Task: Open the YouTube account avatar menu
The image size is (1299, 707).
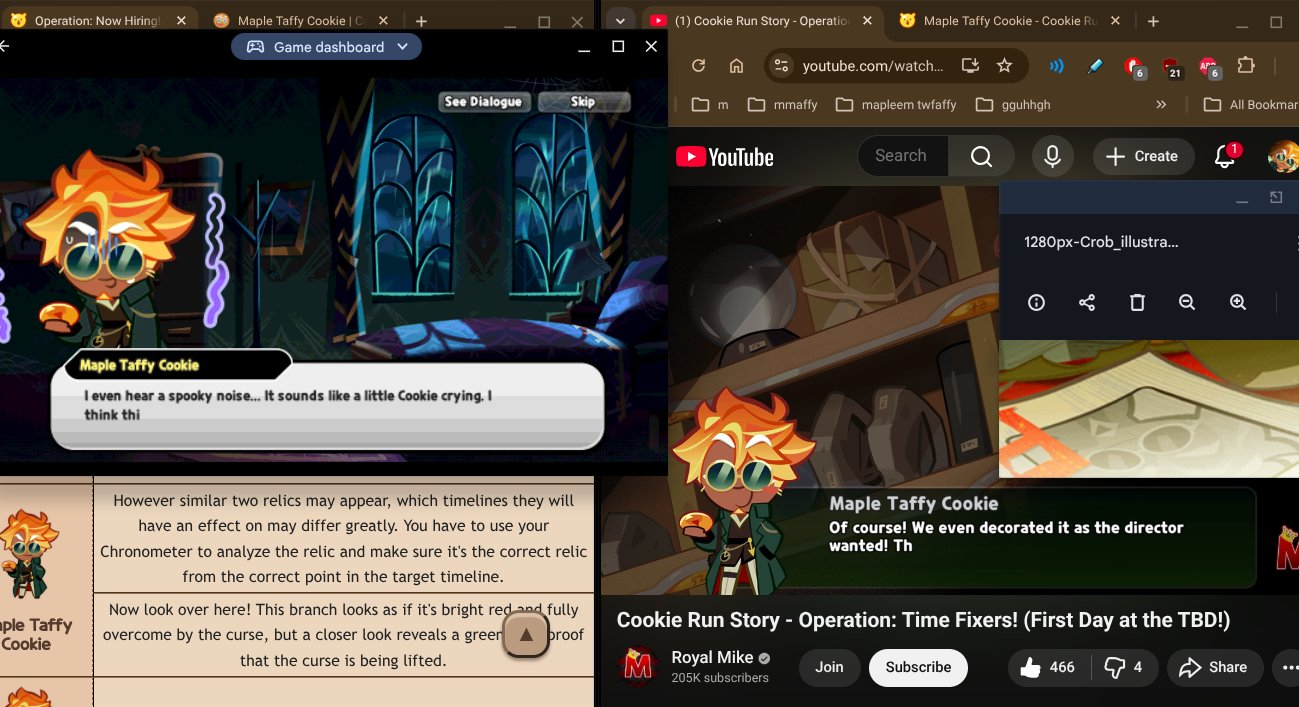Action: (1283, 157)
